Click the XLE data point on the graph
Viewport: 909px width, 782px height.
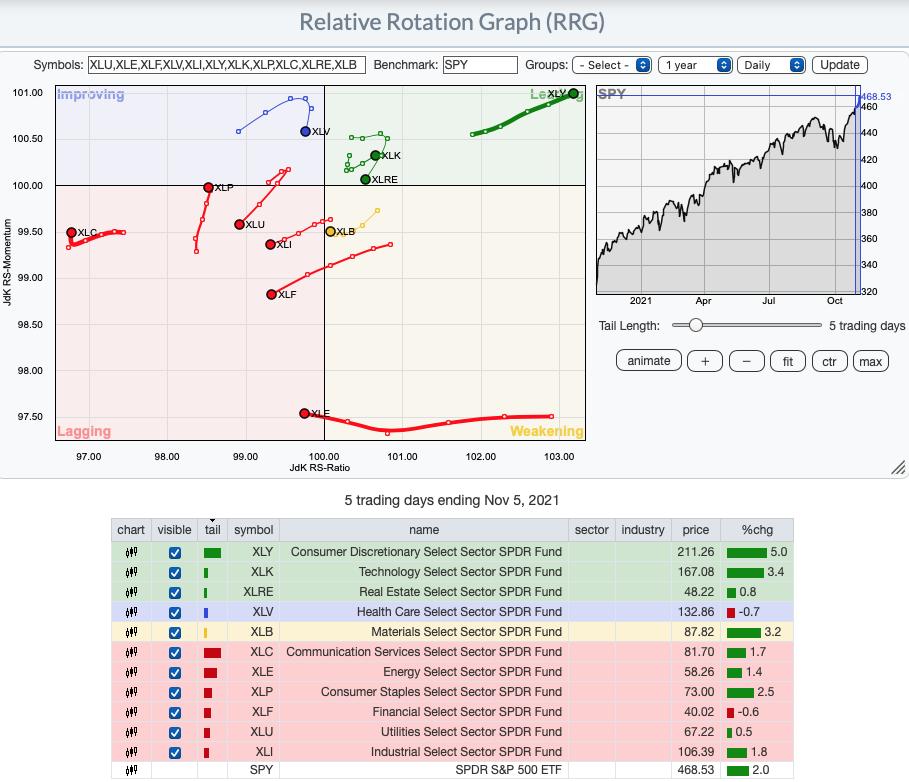pyautogui.click(x=304, y=413)
